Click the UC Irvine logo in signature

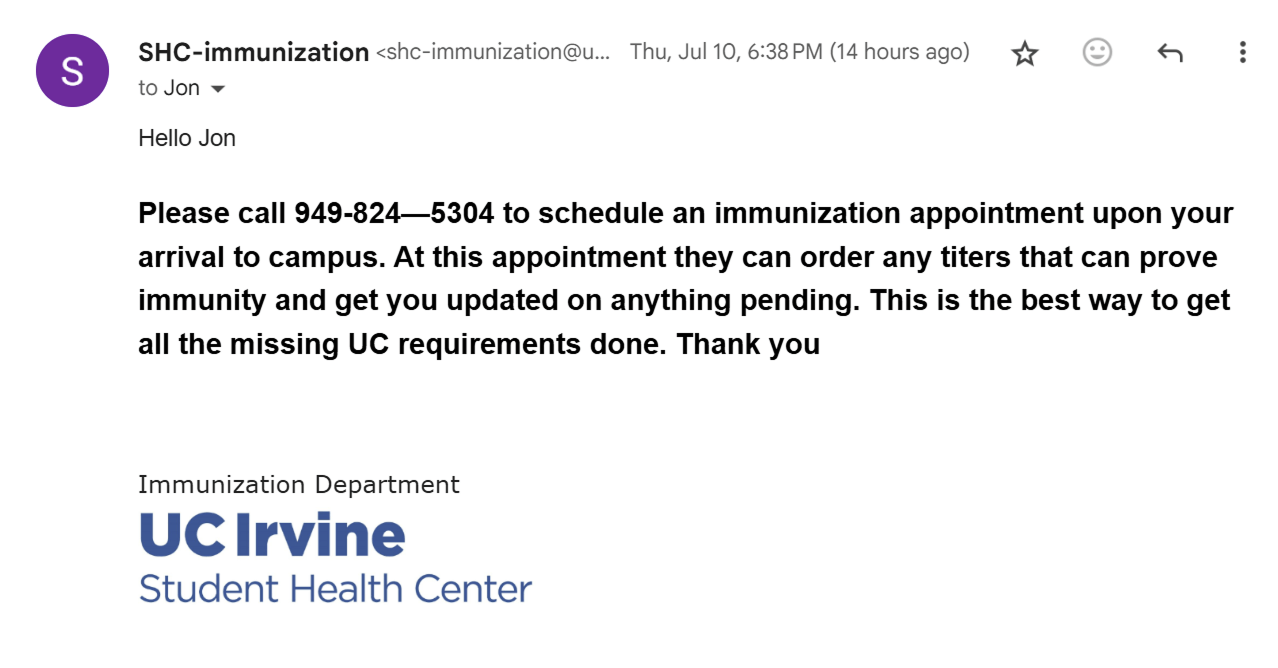[272, 534]
